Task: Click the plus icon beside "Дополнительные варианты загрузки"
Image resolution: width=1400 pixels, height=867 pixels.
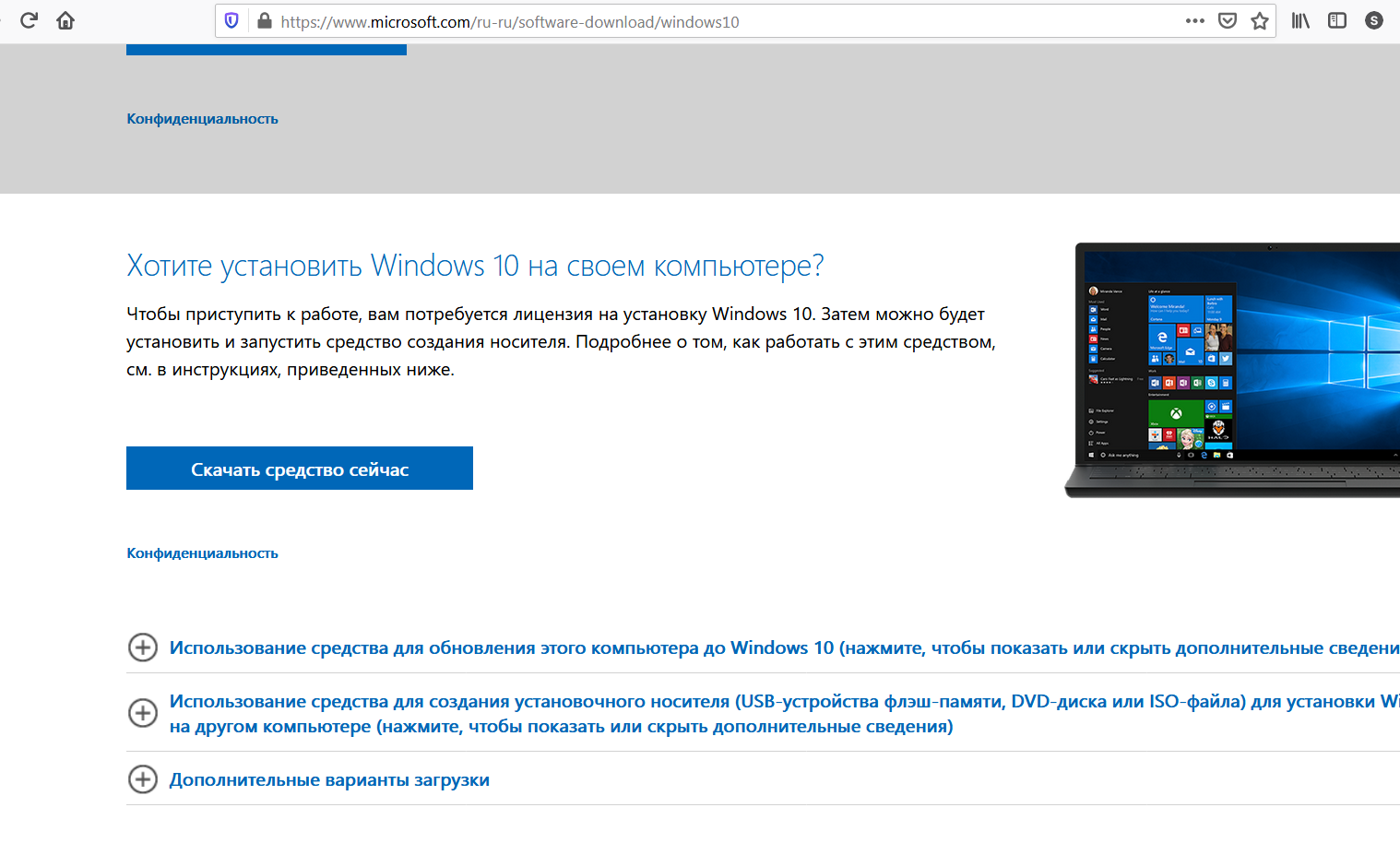Action: point(142,779)
